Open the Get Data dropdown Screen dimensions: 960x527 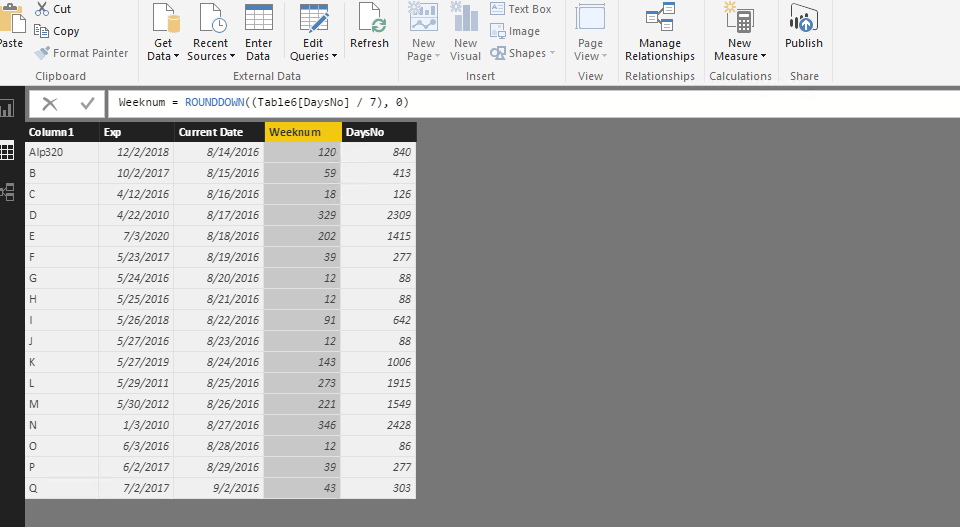(163, 50)
